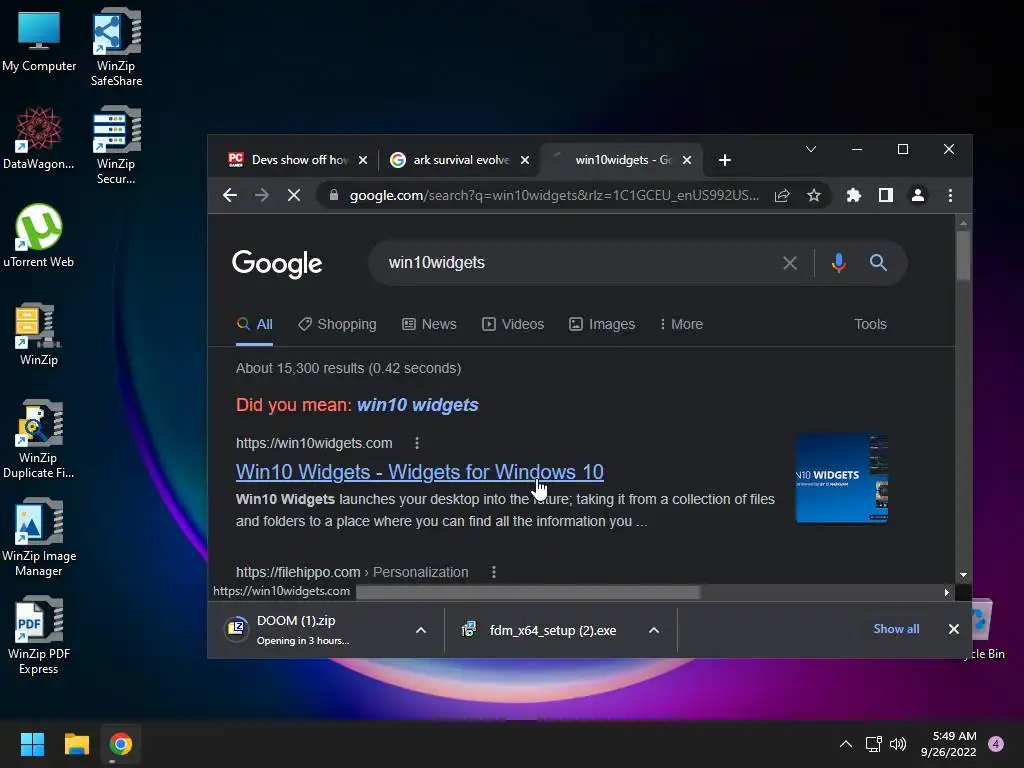Click win10 widgets spelling suggestion

417,405
